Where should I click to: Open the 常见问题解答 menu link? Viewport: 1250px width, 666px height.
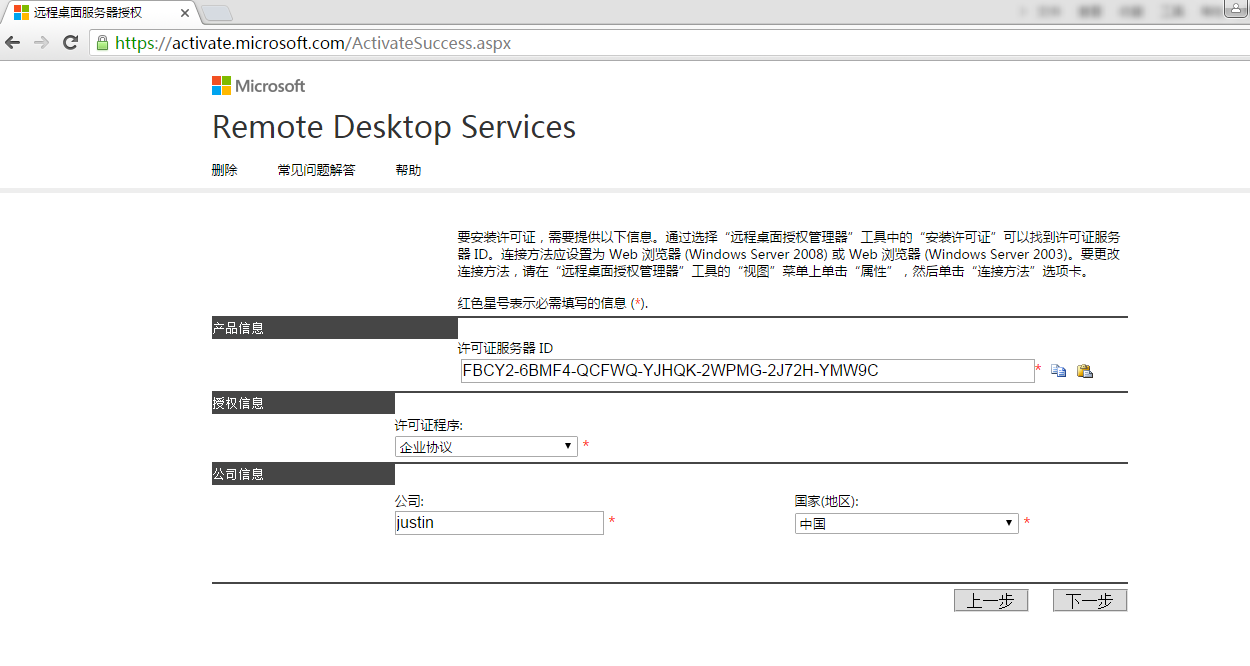[316, 170]
